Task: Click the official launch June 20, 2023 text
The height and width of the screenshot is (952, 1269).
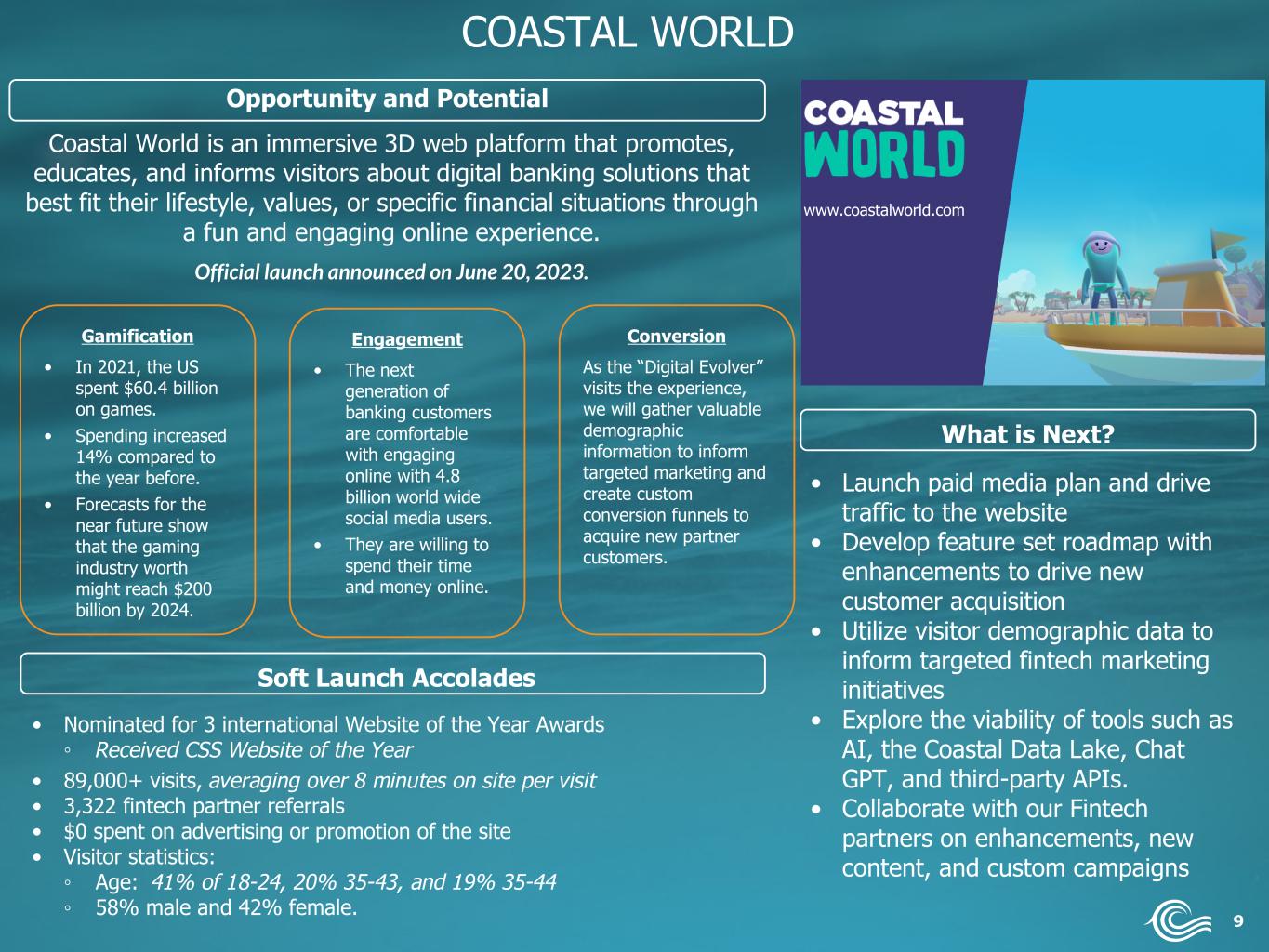Action: click(x=391, y=272)
